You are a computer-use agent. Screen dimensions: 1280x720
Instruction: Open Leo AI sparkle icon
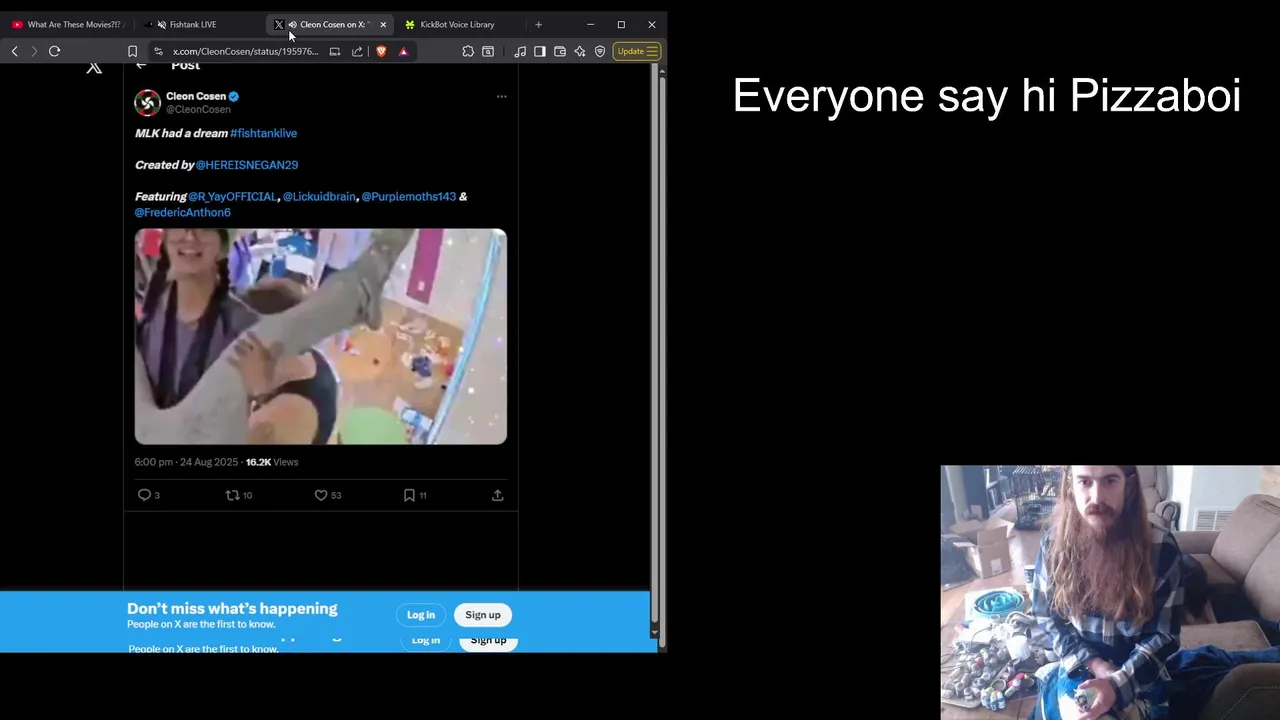(x=580, y=51)
